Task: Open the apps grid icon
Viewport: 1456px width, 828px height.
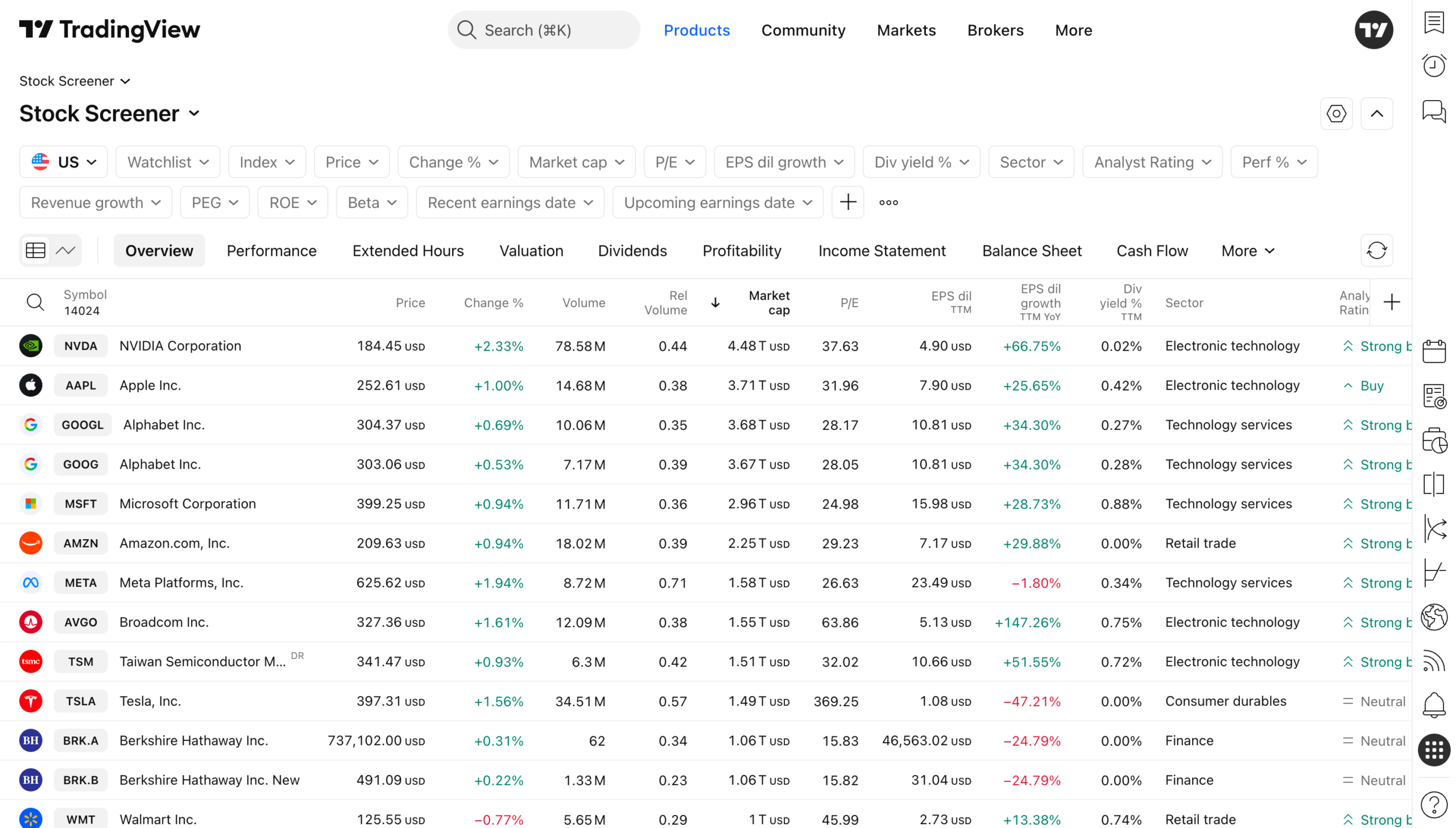Action: 1434,750
